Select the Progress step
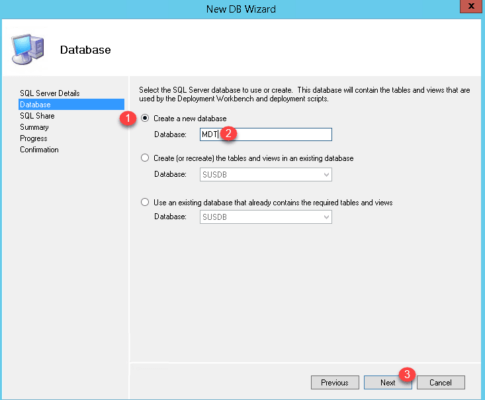Viewport: 485px width, 400px height. tap(33, 138)
